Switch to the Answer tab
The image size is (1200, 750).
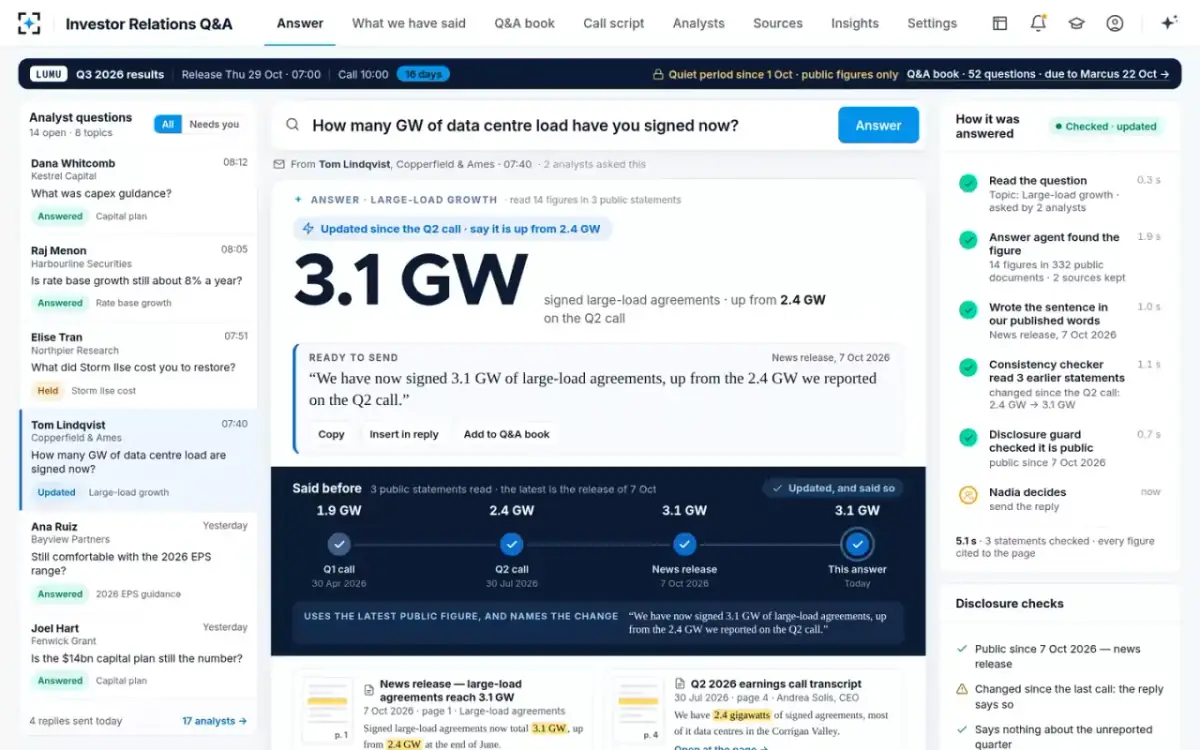tap(300, 23)
